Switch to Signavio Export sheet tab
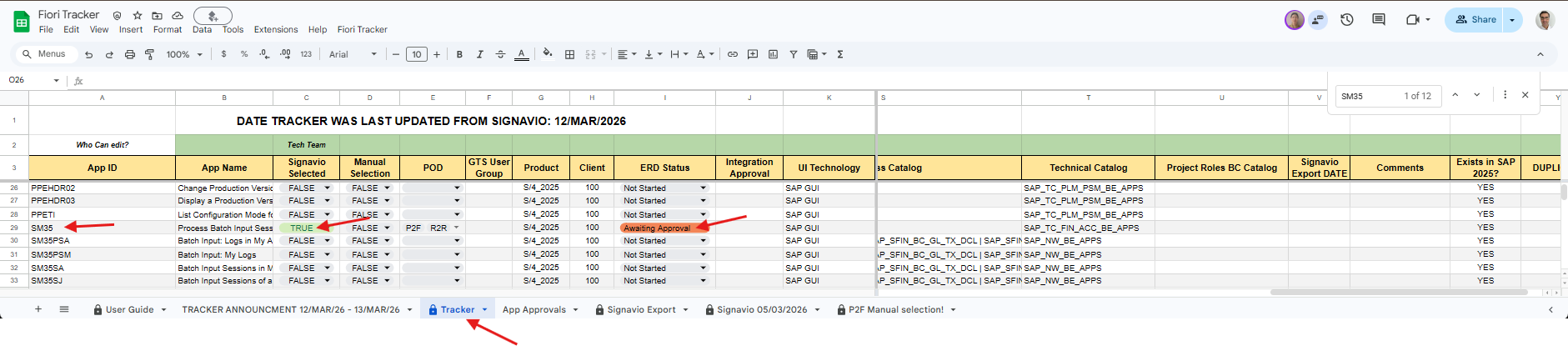Screen dimensions: 1568x346 click(x=641, y=309)
